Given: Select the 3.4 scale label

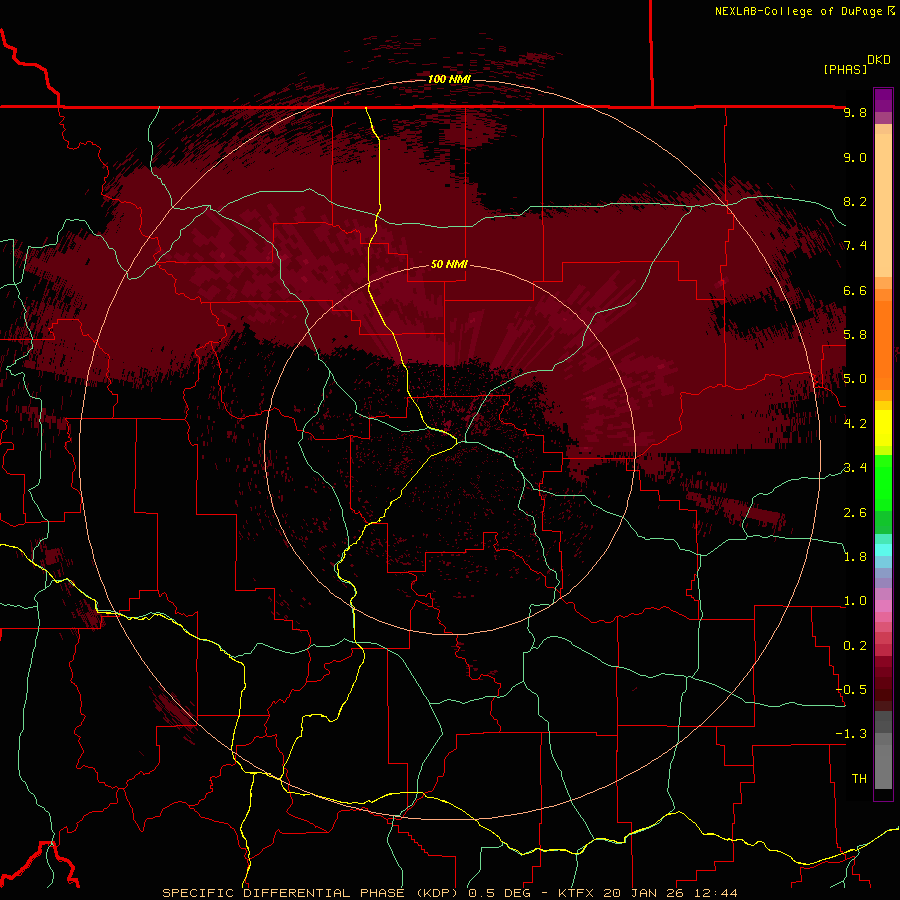Looking at the screenshot, I should (855, 468).
